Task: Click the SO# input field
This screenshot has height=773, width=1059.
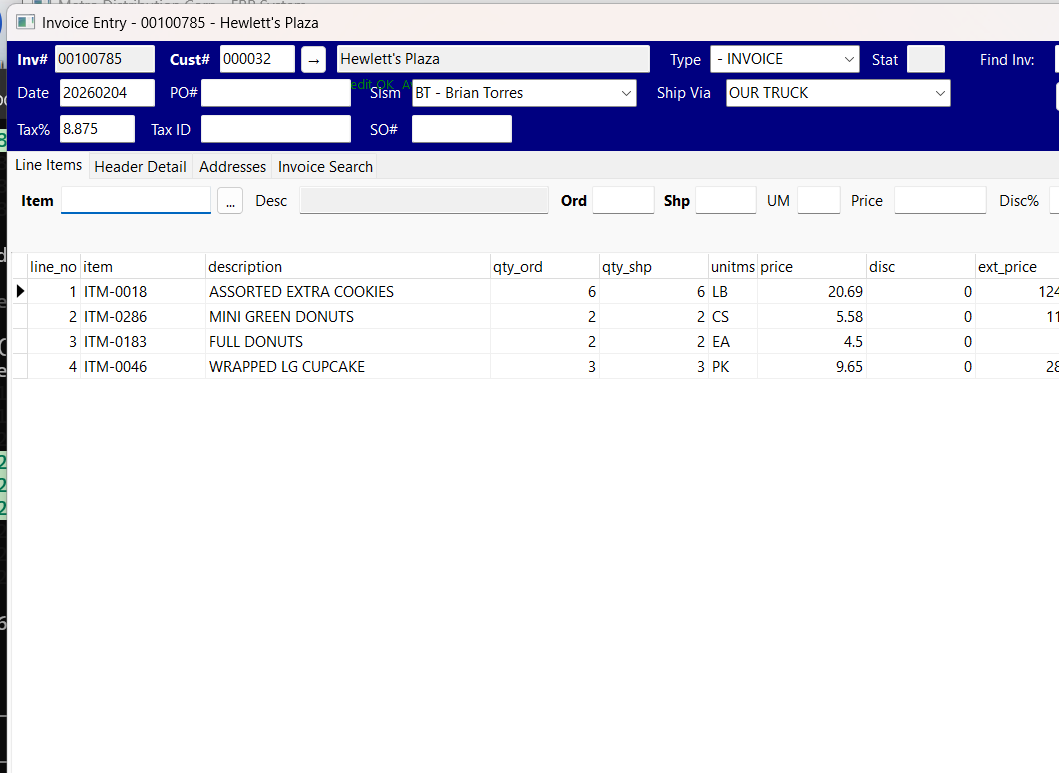Action: pos(461,128)
